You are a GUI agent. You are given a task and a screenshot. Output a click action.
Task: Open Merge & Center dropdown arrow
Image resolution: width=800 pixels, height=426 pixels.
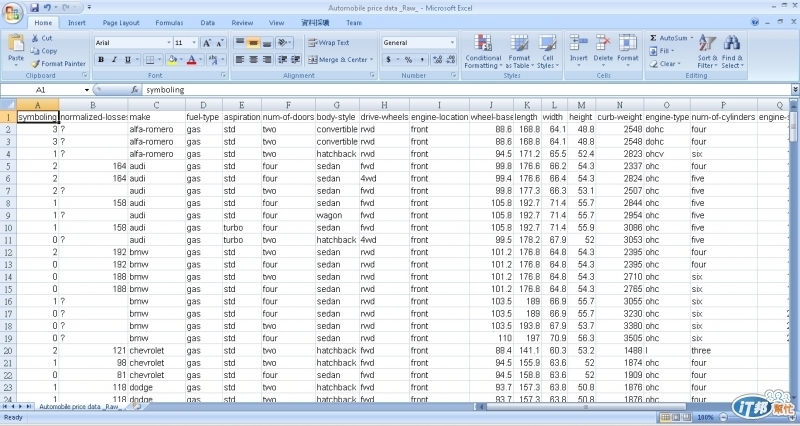(371, 60)
